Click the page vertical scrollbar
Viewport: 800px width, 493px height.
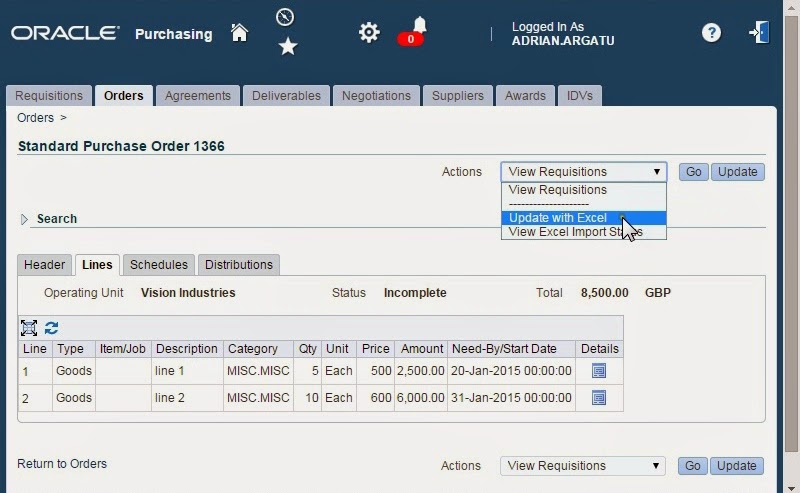(x=791, y=235)
